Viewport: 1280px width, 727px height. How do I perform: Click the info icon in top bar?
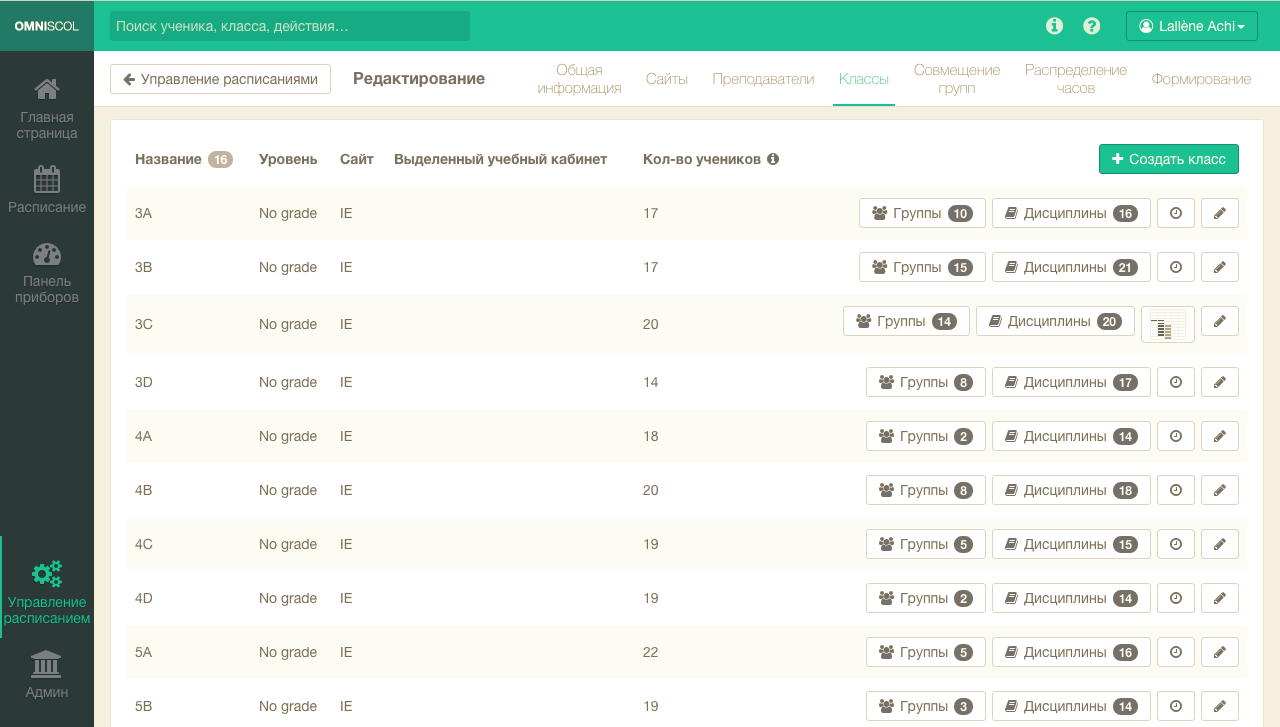(x=1054, y=26)
